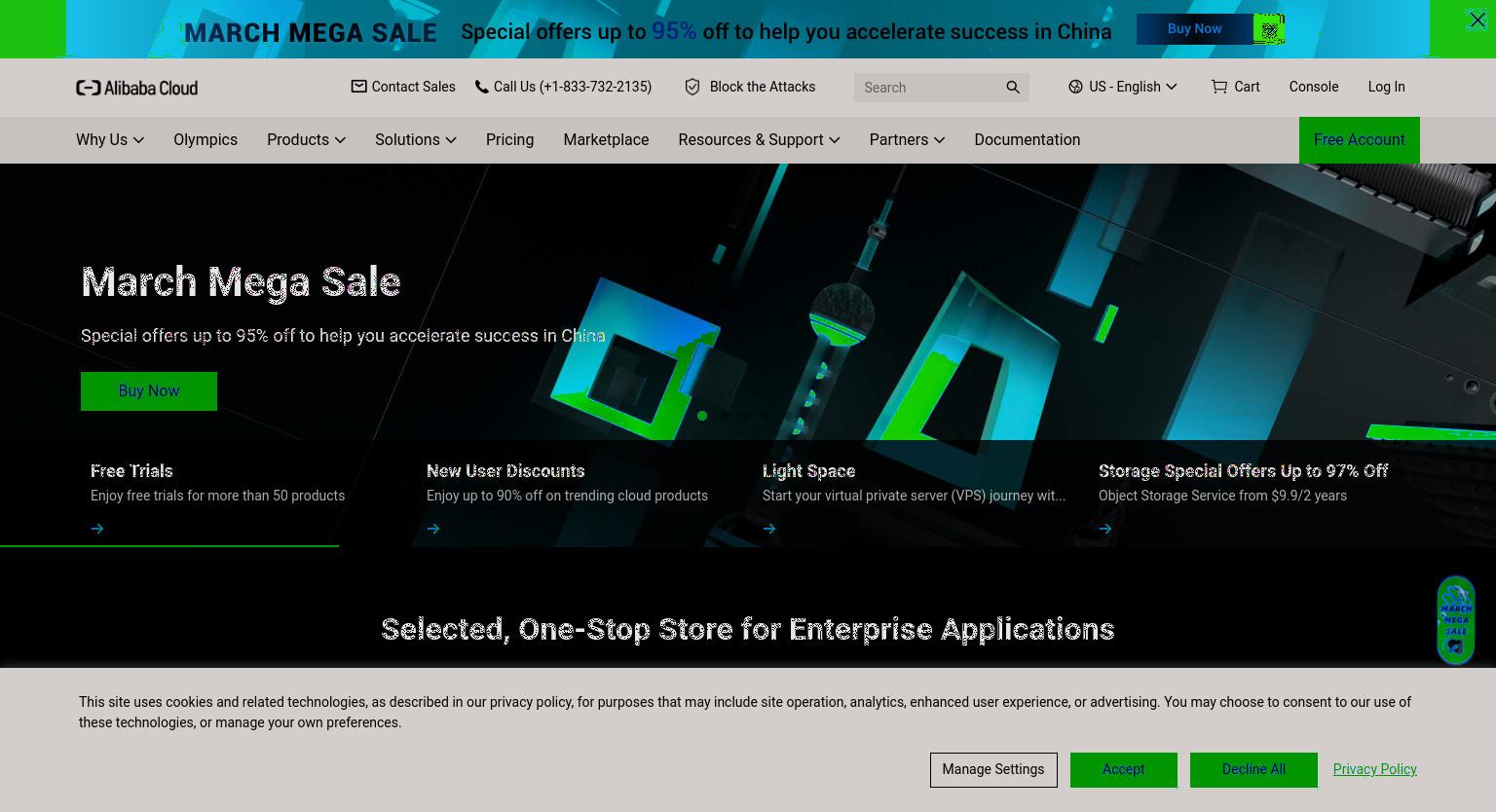Click the green Free Account button
This screenshot has height=812, width=1496.
pyautogui.click(x=1359, y=140)
